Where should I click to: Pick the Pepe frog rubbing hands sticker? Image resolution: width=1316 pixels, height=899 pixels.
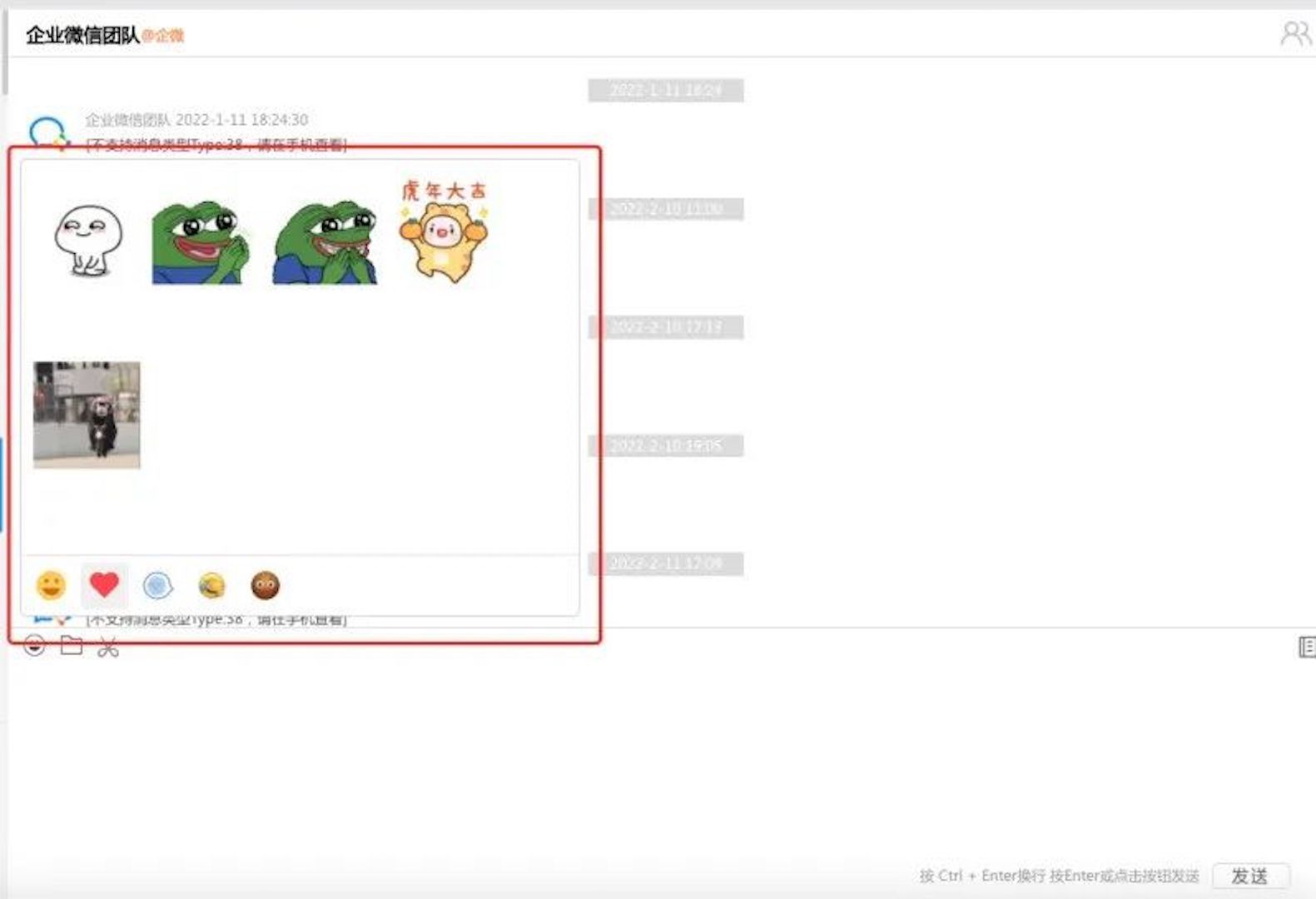point(200,242)
